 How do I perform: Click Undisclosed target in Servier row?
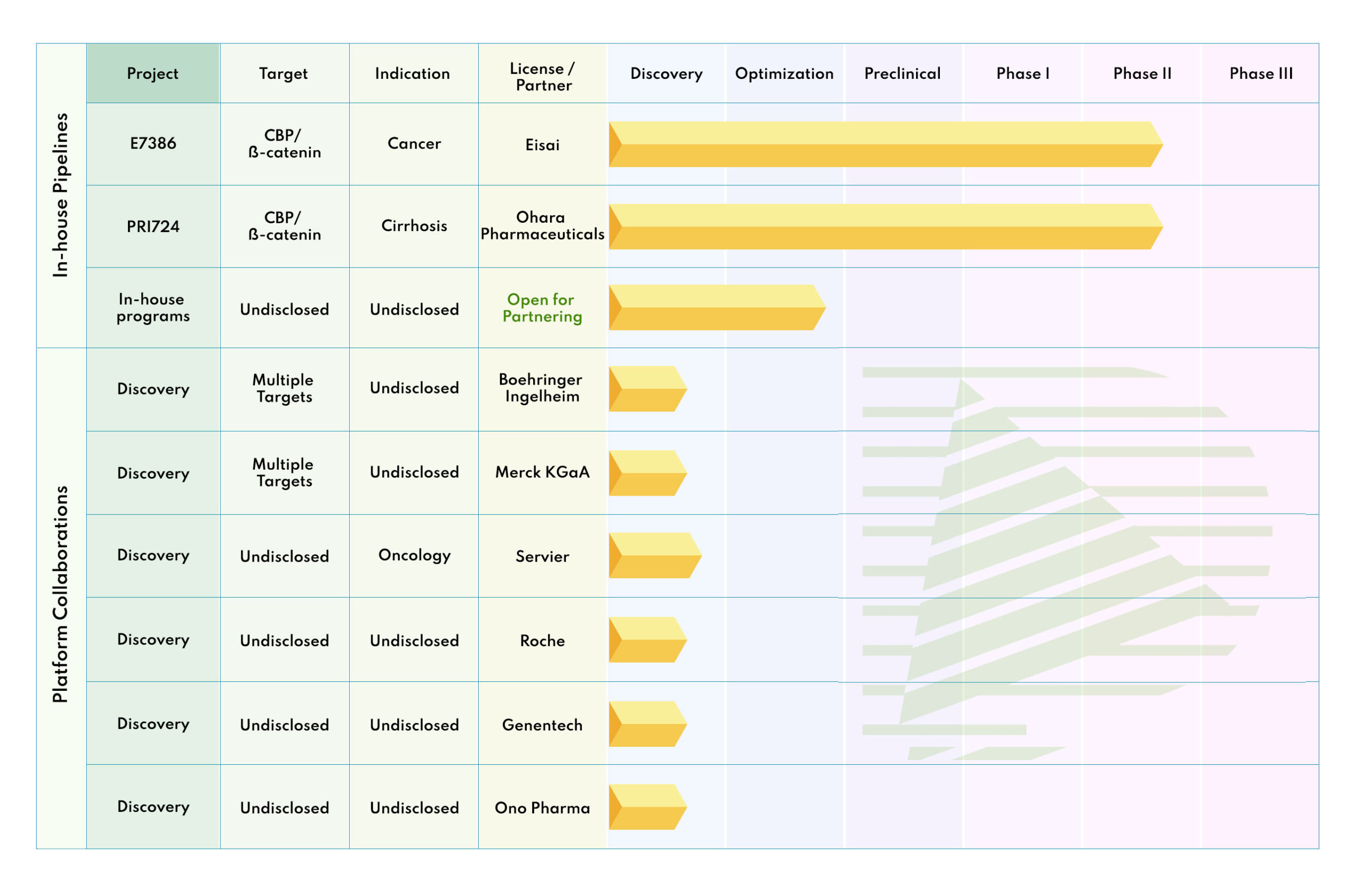pyautogui.click(x=285, y=556)
